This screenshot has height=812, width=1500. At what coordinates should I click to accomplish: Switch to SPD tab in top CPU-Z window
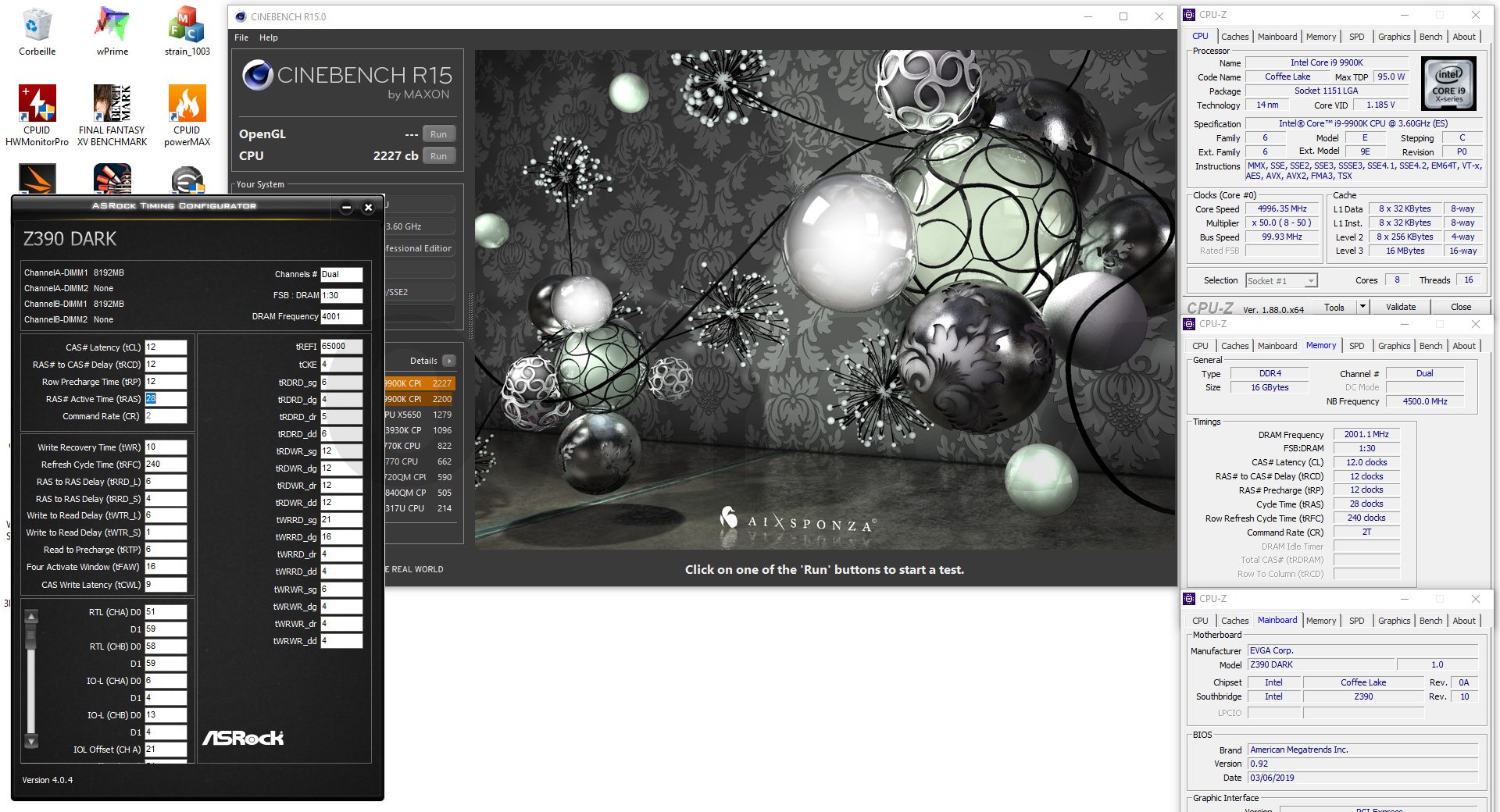click(1357, 37)
